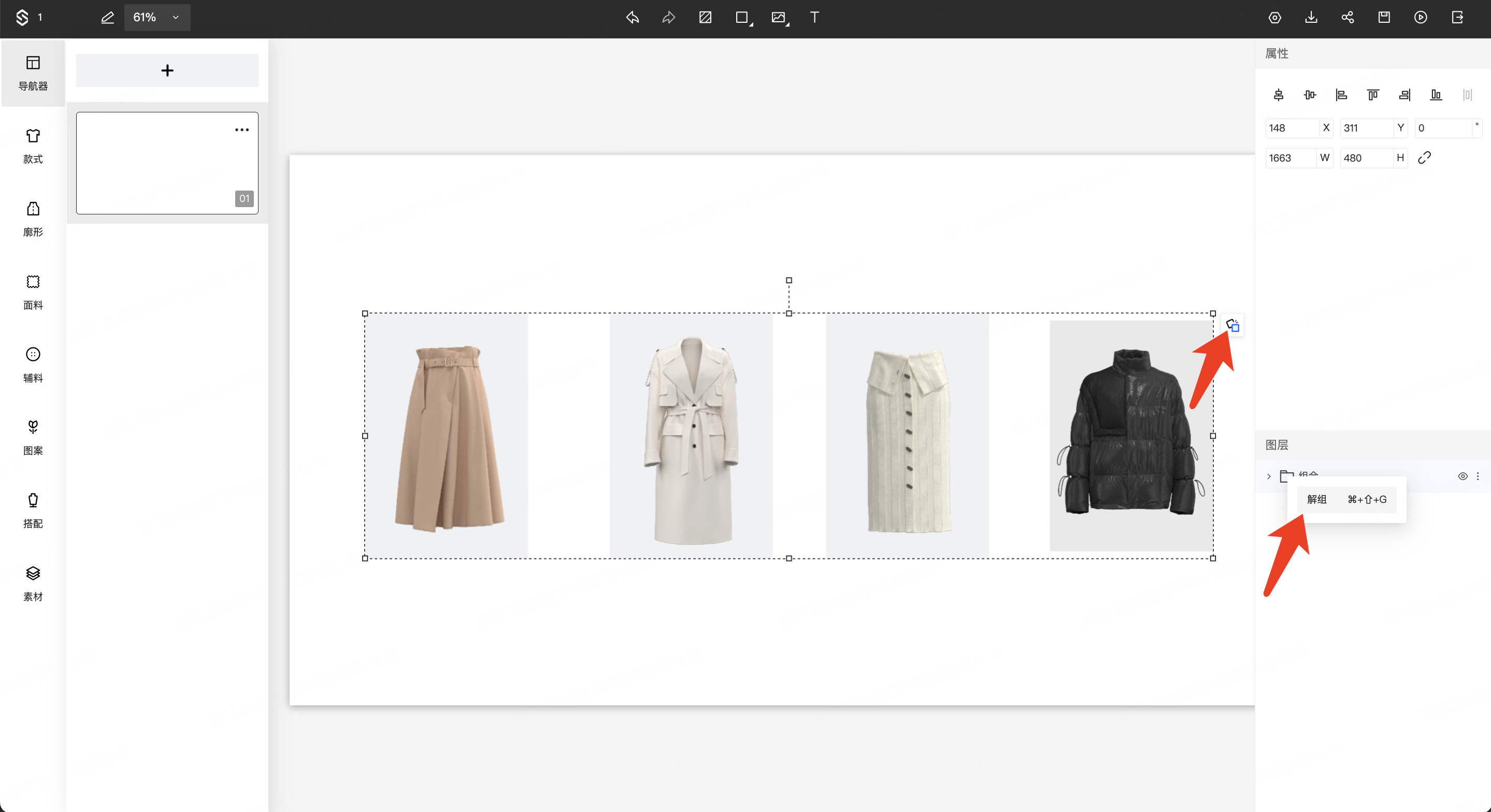Open the 面料 sidebar tab
This screenshot has height=812, width=1491.
pos(33,292)
